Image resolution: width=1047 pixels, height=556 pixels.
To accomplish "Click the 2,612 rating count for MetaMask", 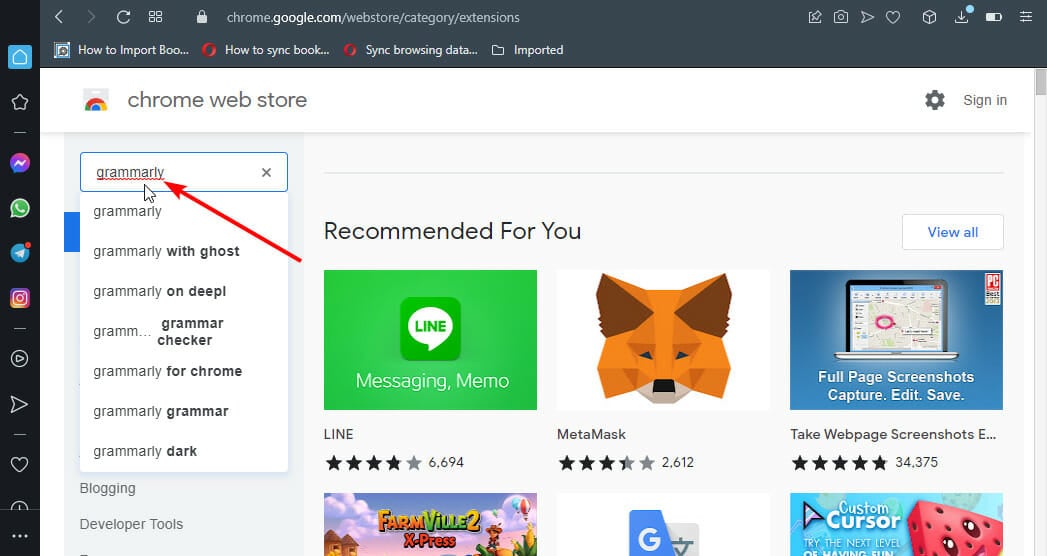I will pyautogui.click(x=677, y=463).
